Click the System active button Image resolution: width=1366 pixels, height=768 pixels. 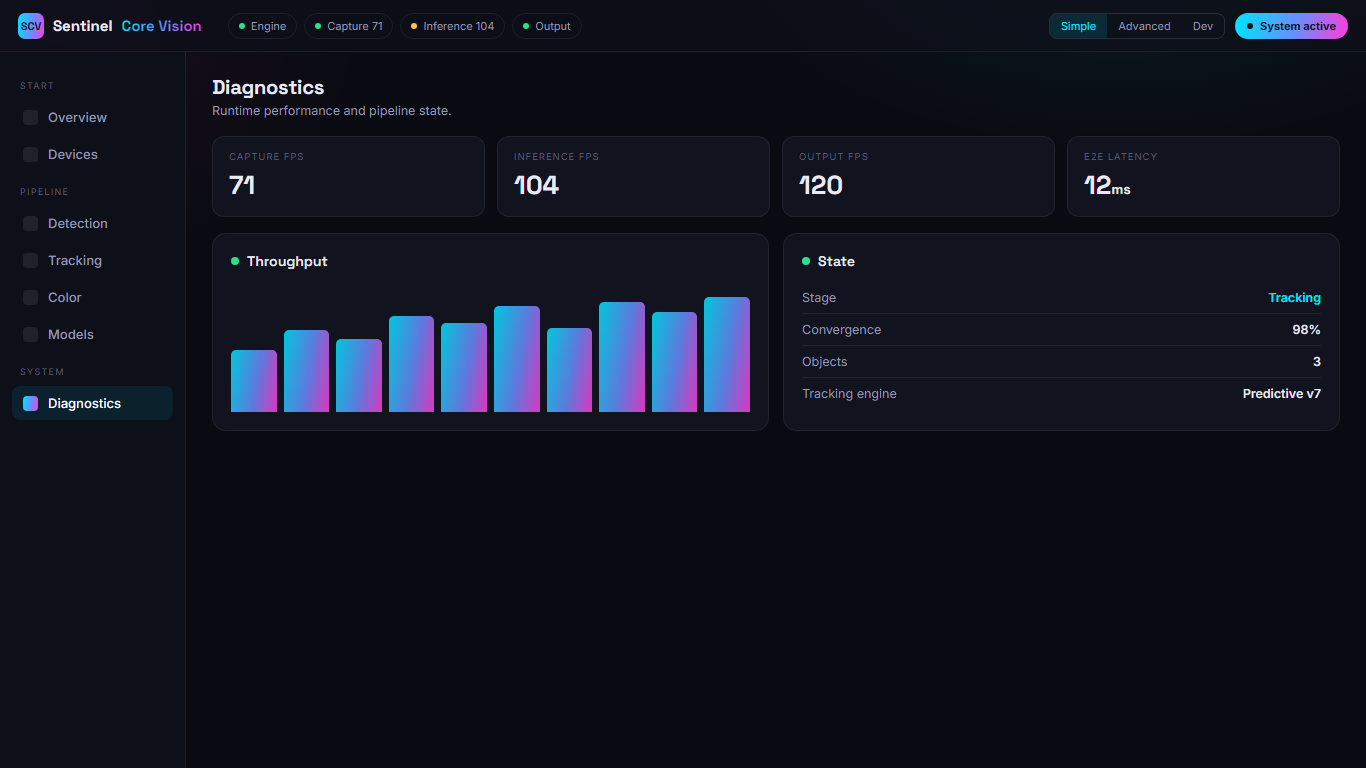pyautogui.click(x=1291, y=26)
